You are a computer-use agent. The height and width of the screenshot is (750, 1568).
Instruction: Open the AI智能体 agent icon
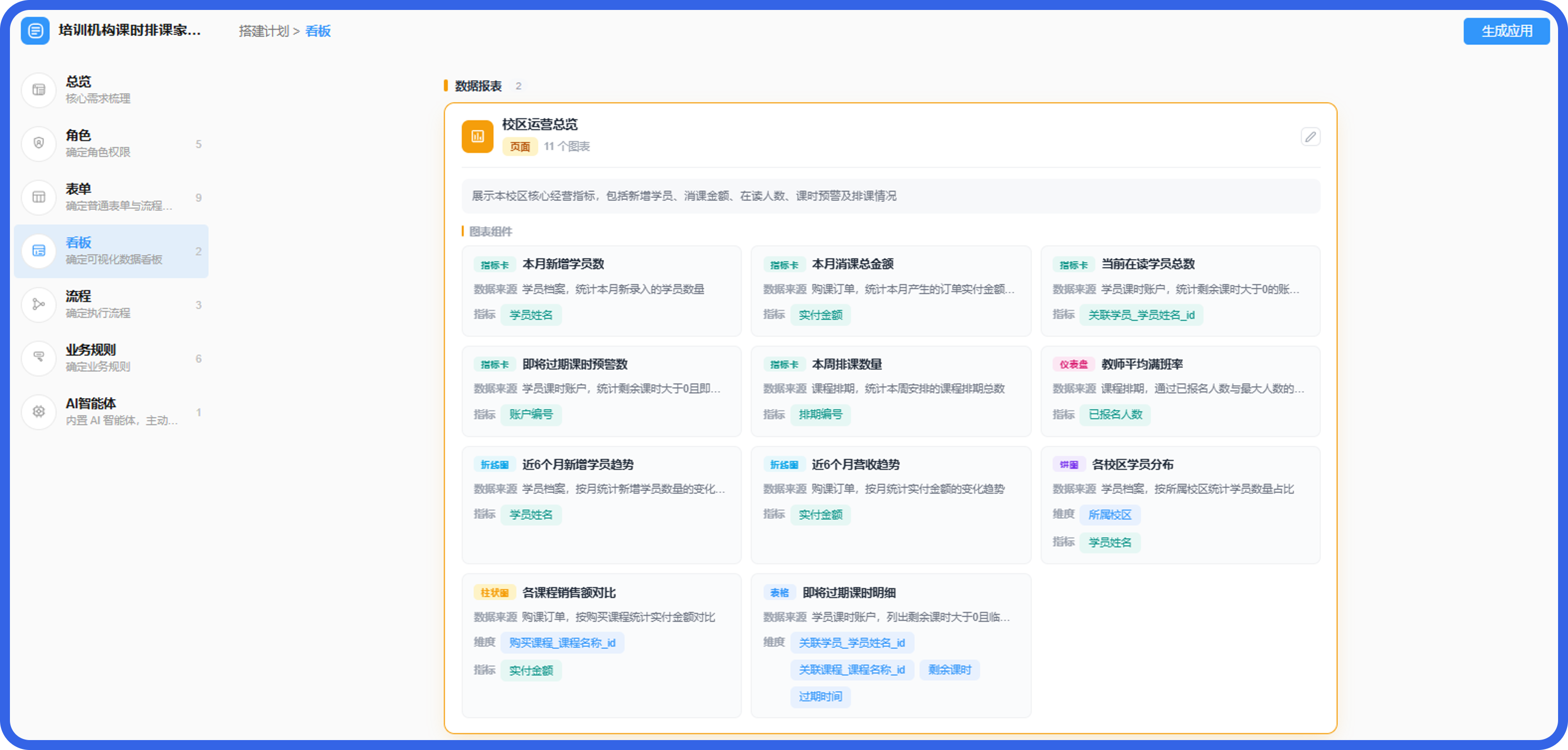coord(39,412)
